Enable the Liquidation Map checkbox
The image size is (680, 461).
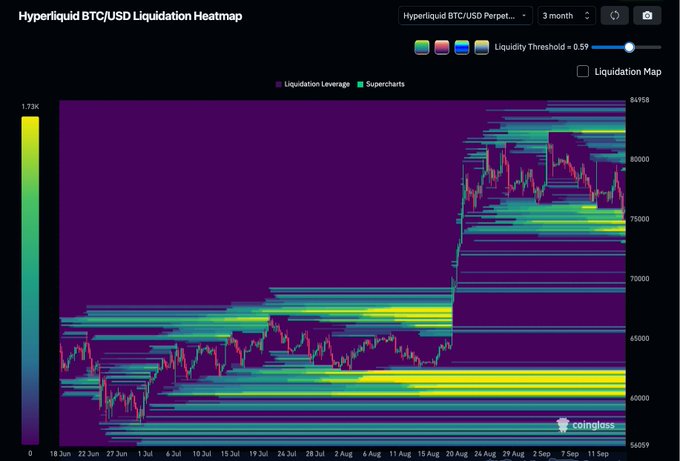click(x=583, y=72)
